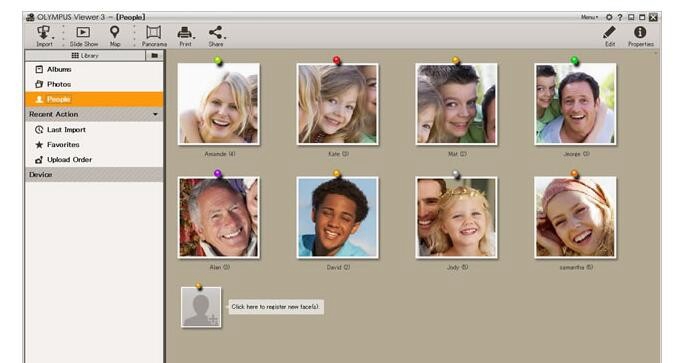The width and height of the screenshot is (694, 363).
Task: Select Amanda's face thumbnail
Action: pyautogui.click(x=219, y=104)
